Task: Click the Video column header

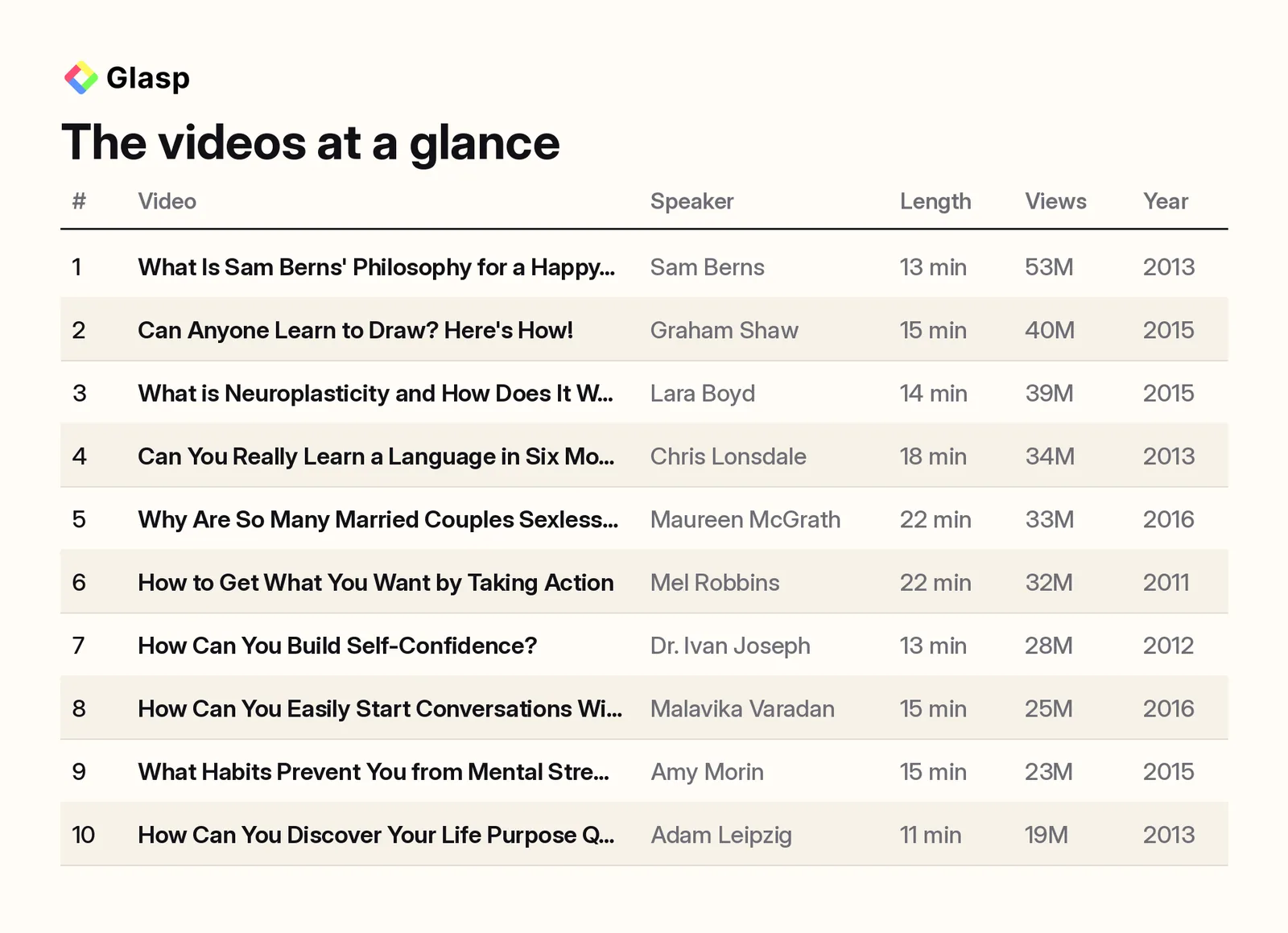Action: 167,201
